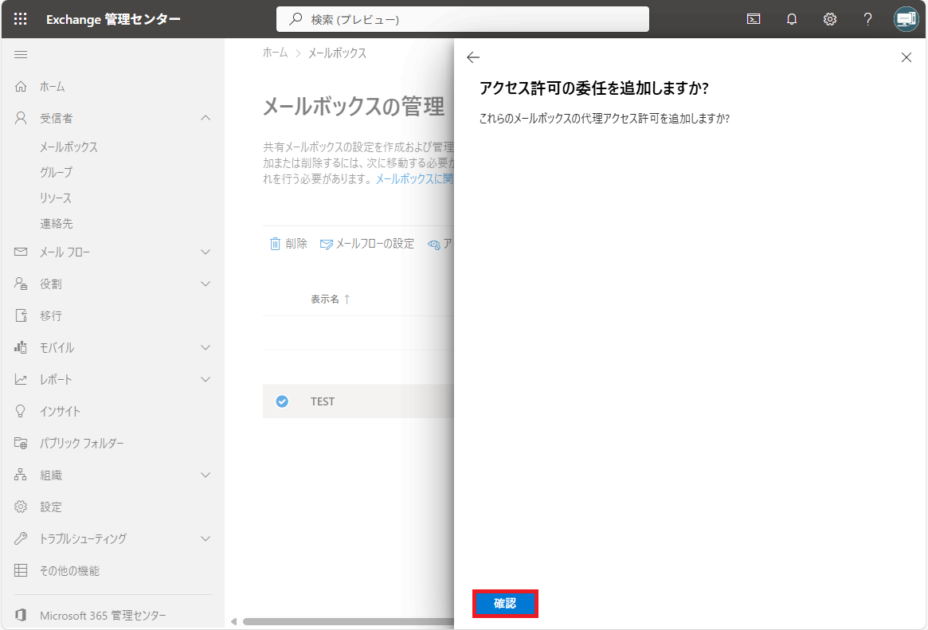Click the 移行 icon in the sidebar
The image size is (928, 630).
[x=21, y=316]
